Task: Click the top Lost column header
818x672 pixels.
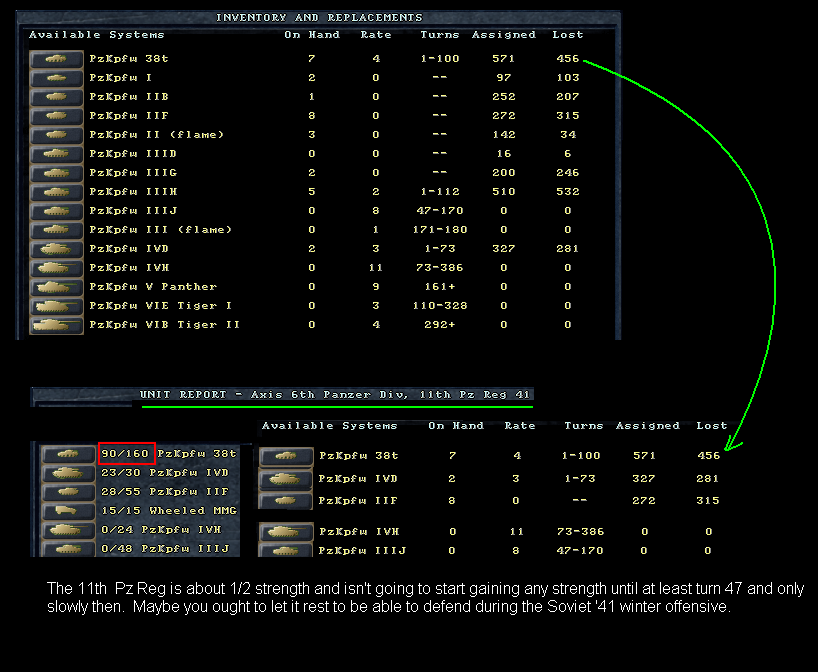Action: (x=568, y=35)
